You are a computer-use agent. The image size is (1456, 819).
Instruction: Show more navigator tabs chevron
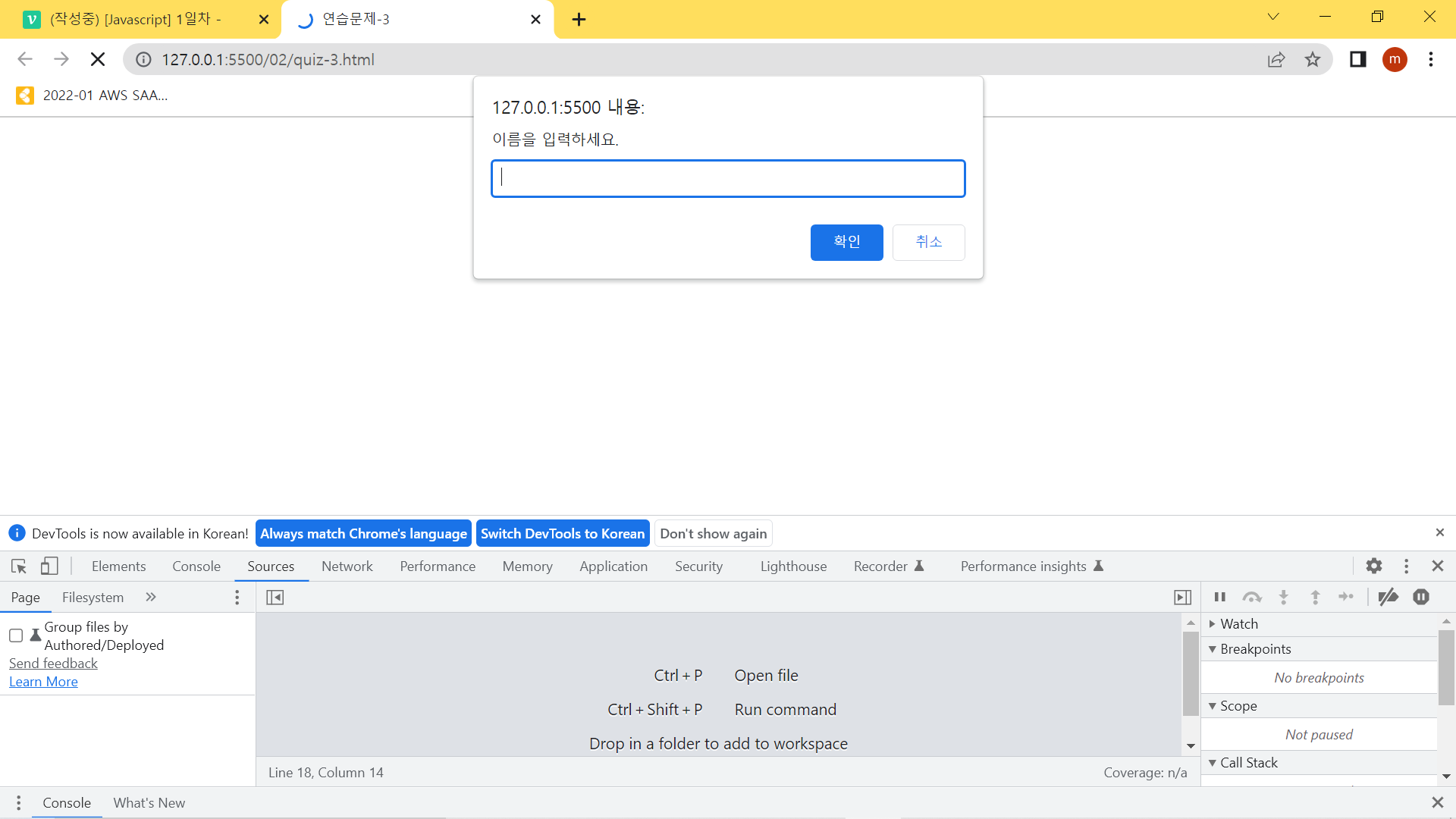[151, 598]
